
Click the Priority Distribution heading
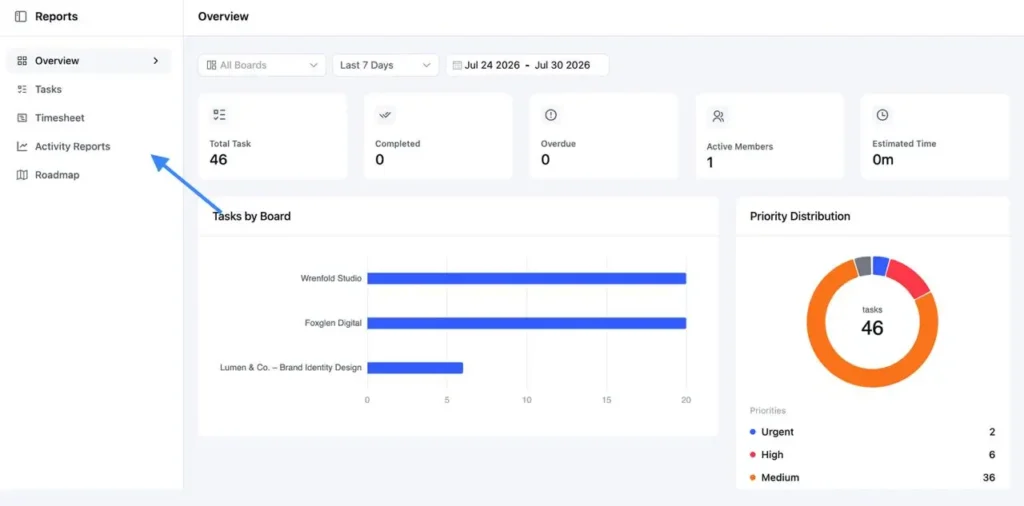[800, 216]
